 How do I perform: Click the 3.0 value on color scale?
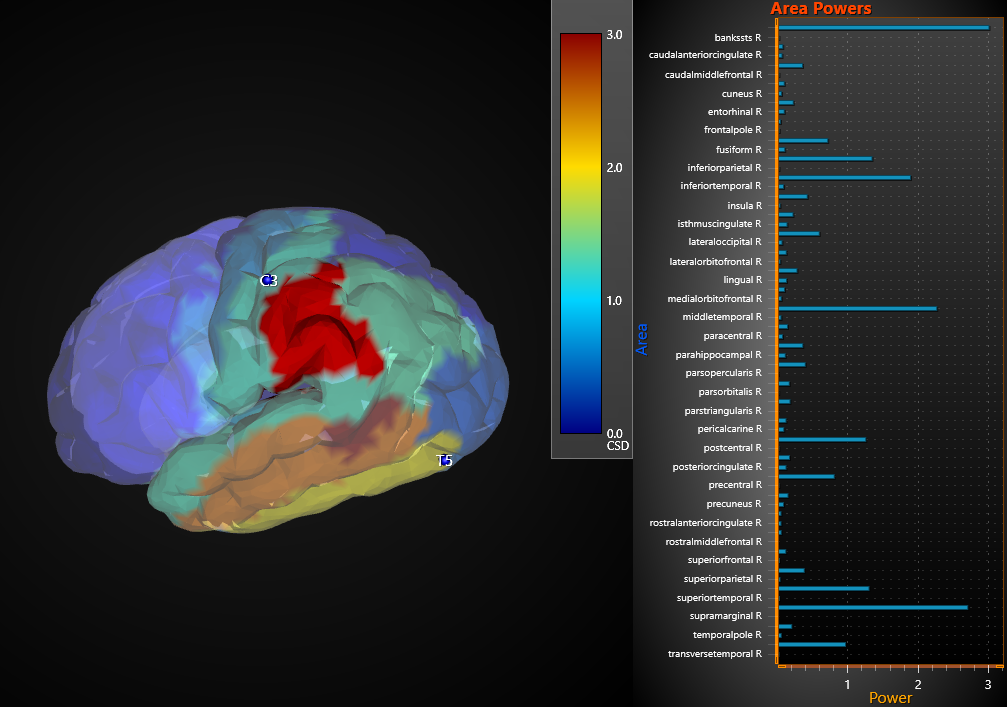(x=615, y=35)
